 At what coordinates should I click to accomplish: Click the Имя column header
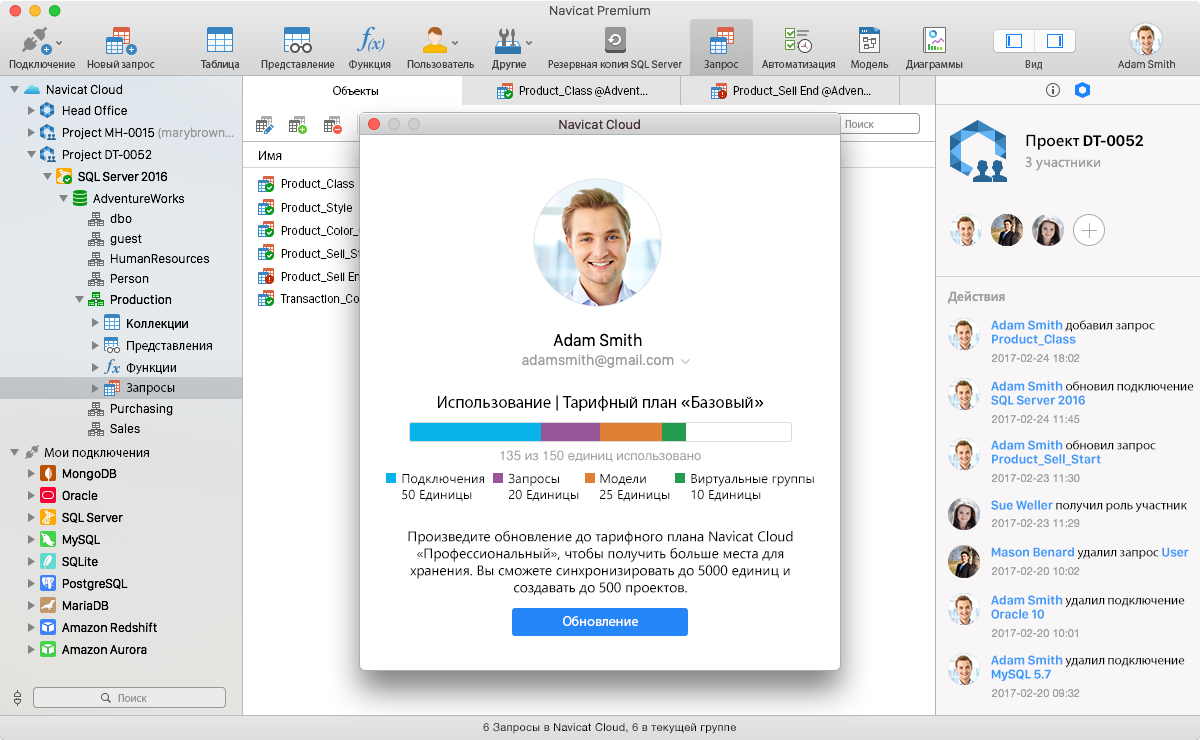pyautogui.click(x=270, y=156)
